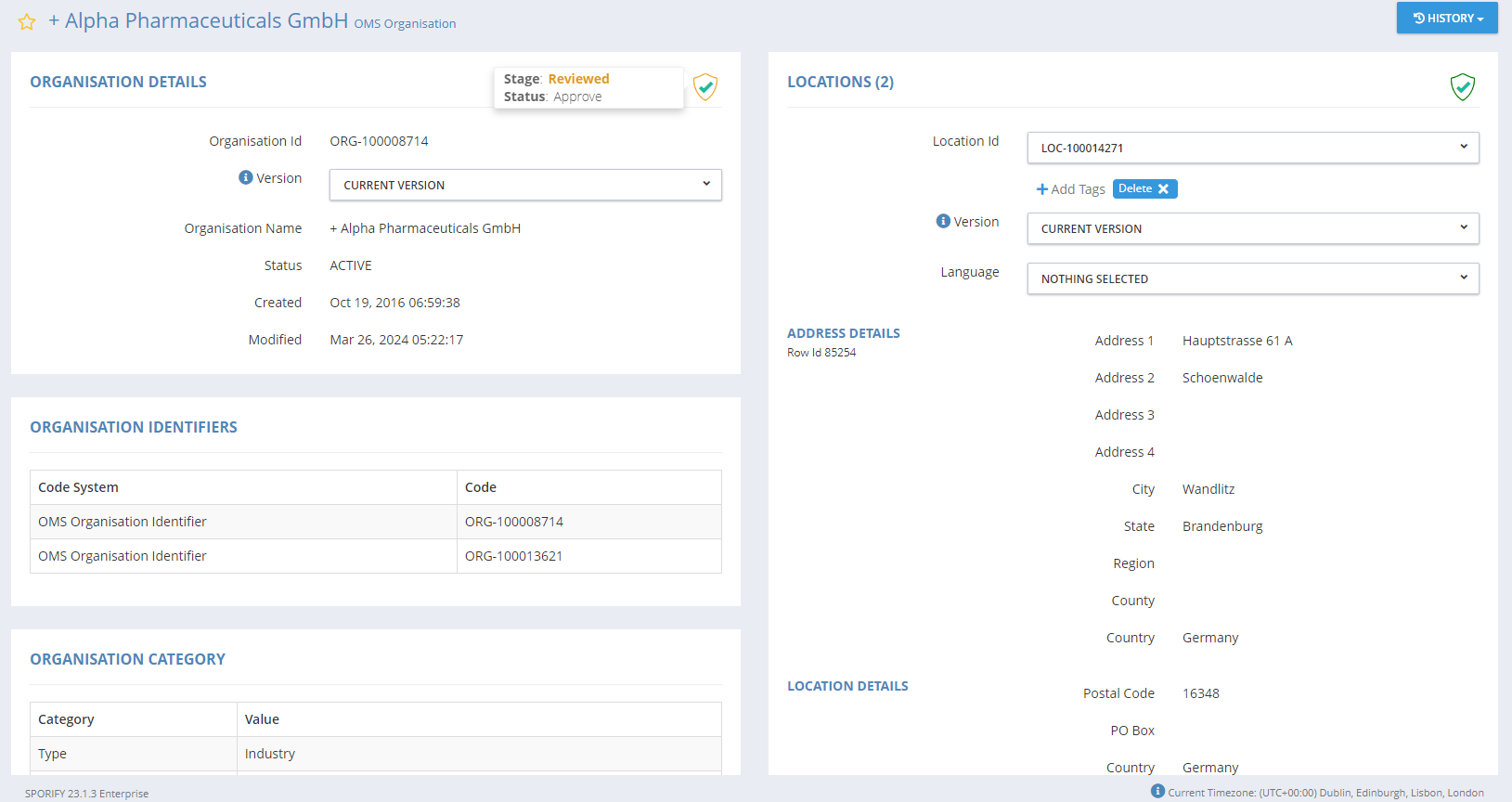Click the Category column header
Viewport: 1512px width, 802px height.
coord(66,719)
